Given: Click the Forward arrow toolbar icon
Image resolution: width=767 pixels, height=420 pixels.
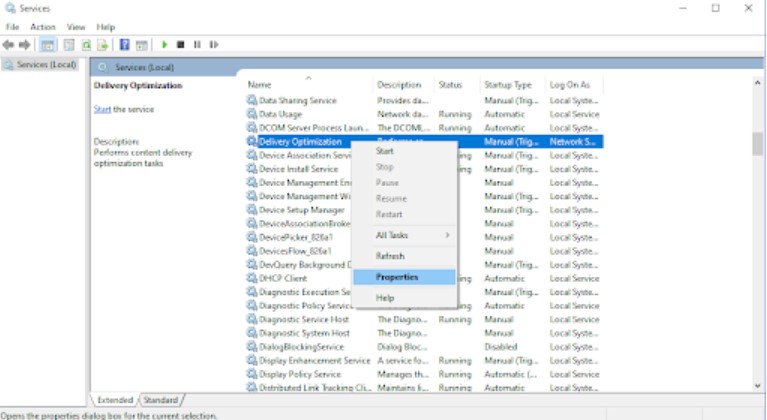Looking at the screenshot, I should pyautogui.click(x=24, y=45).
